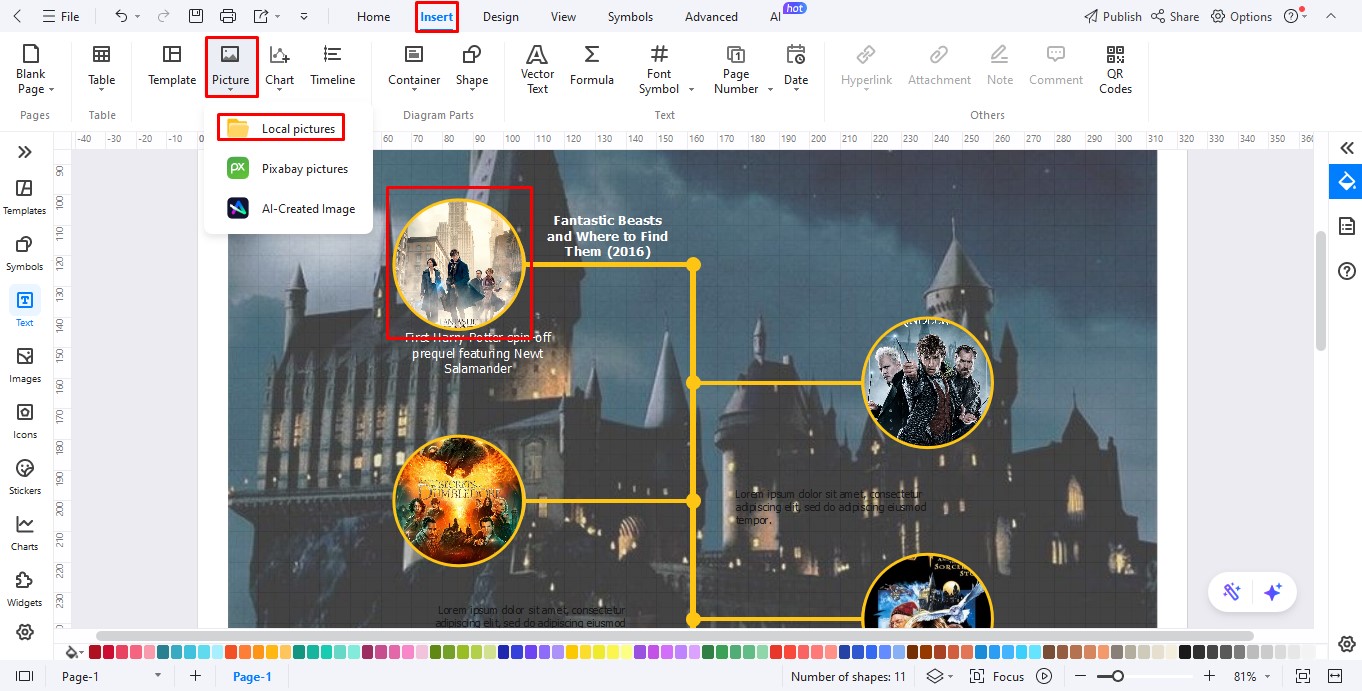The width and height of the screenshot is (1362, 691).
Task: Switch to the View tab
Action: tap(563, 17)
